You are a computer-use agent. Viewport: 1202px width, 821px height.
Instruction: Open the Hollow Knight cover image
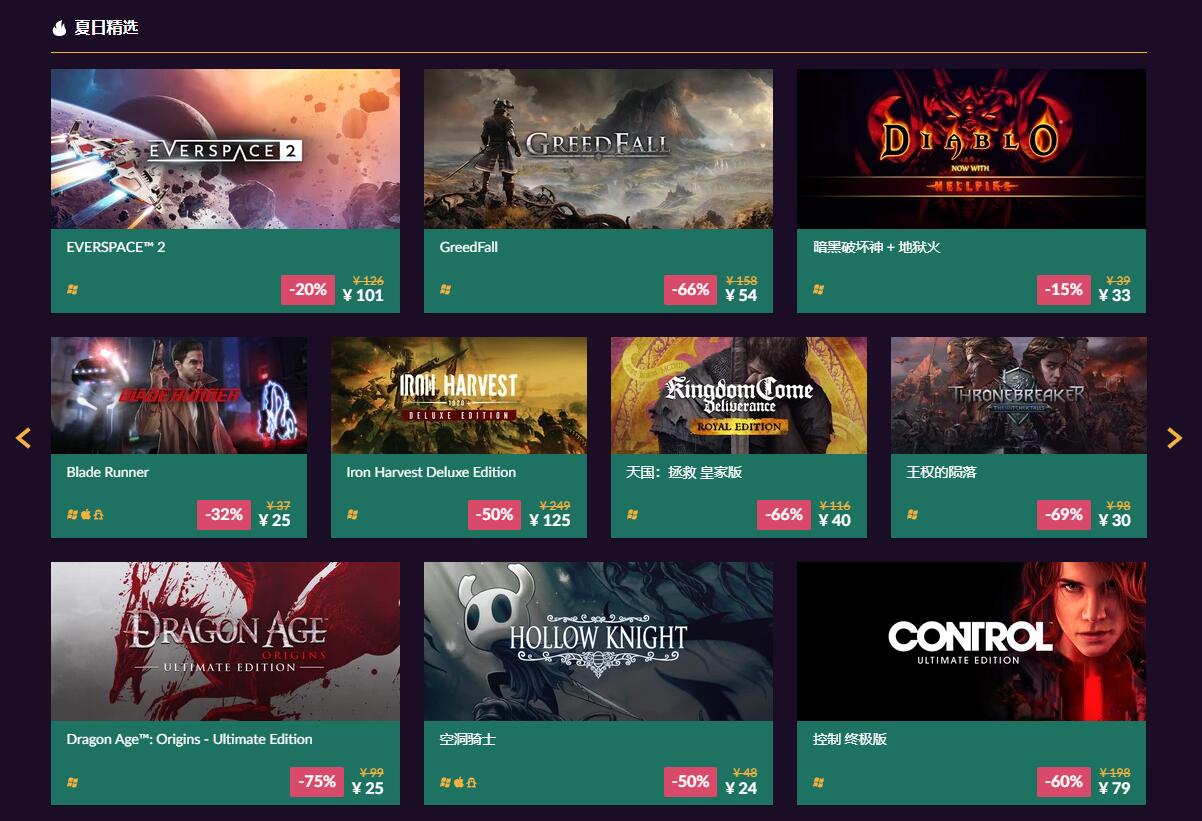[x=598, y=641]
